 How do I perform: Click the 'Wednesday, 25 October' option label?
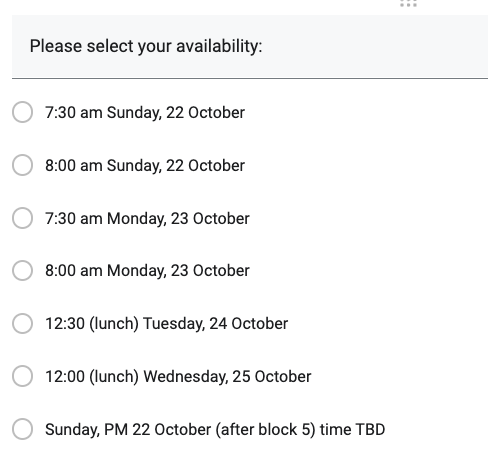click(x=227, y=377)
